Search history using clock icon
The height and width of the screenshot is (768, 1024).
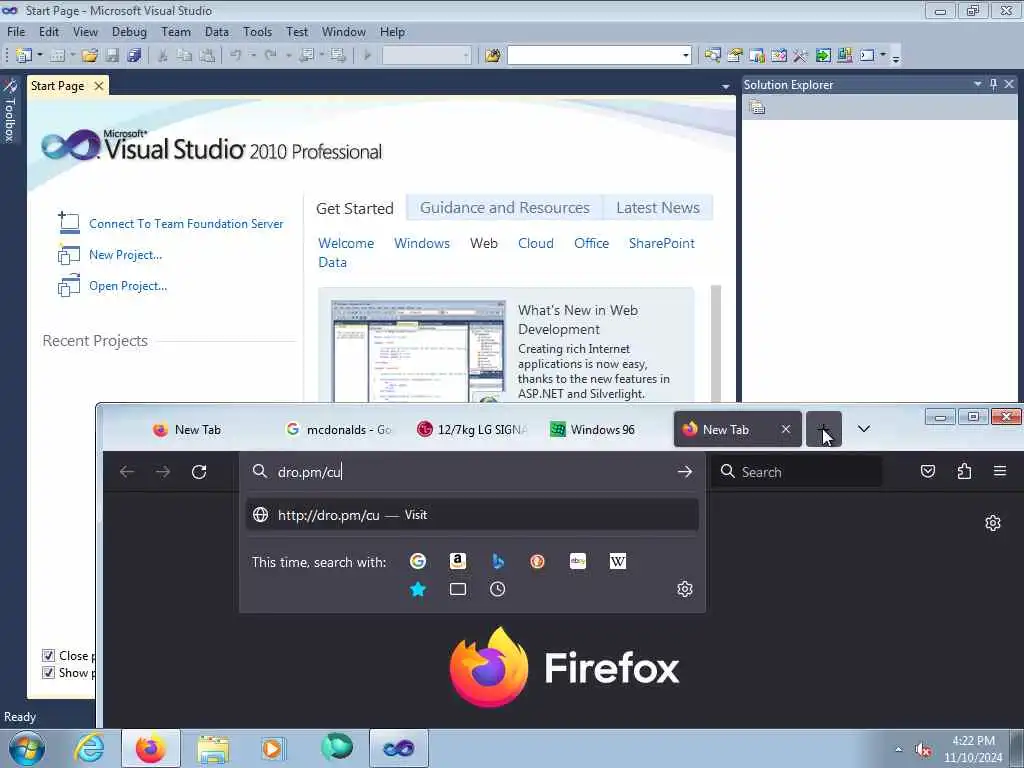(498, 589)
